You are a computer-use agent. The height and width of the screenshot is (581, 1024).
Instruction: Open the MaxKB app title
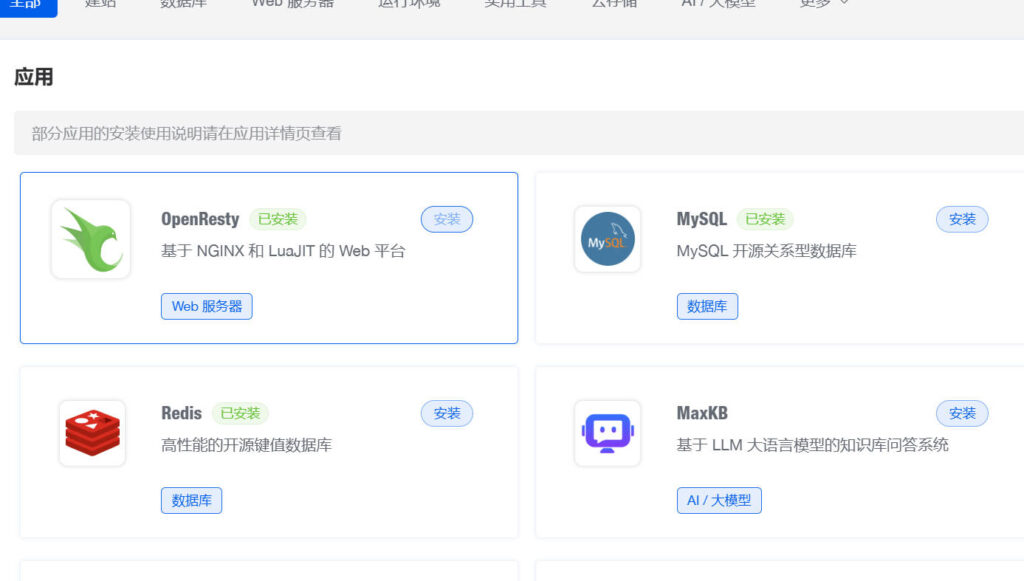click(x=702, y=413)
